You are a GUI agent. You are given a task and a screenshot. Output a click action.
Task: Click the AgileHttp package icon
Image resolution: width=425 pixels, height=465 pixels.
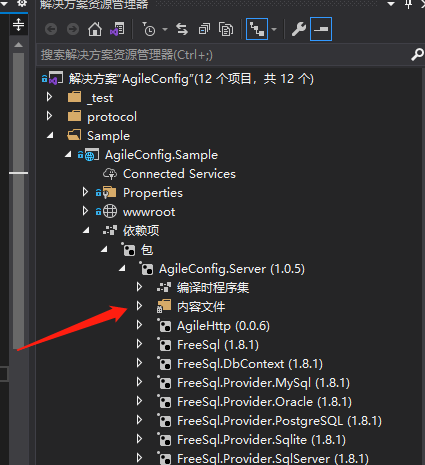tap(164, 326)
